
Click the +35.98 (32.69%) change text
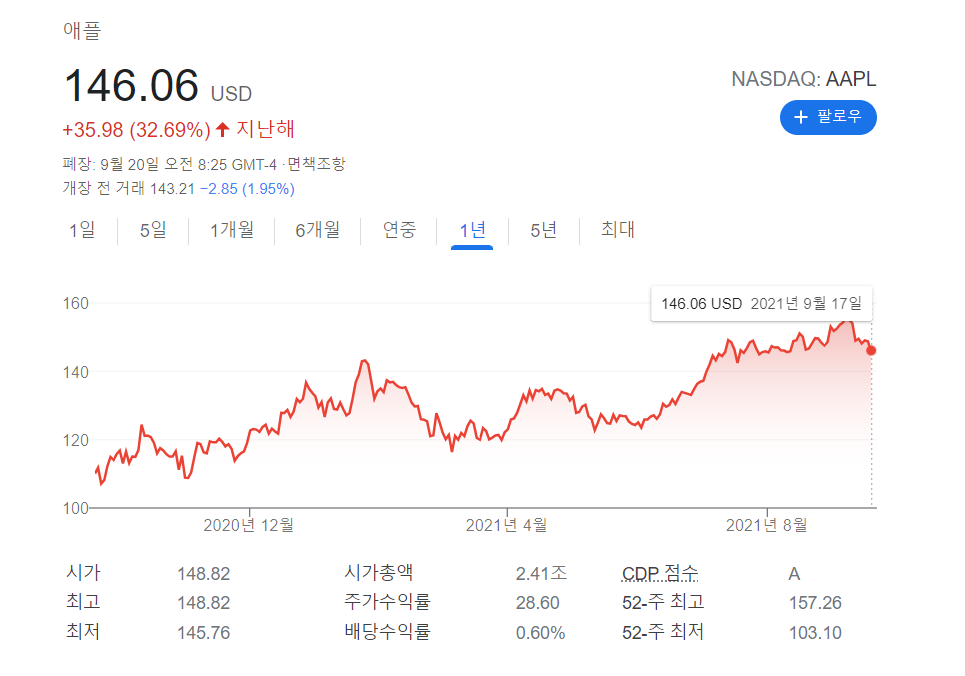click(x=137, y=130)
